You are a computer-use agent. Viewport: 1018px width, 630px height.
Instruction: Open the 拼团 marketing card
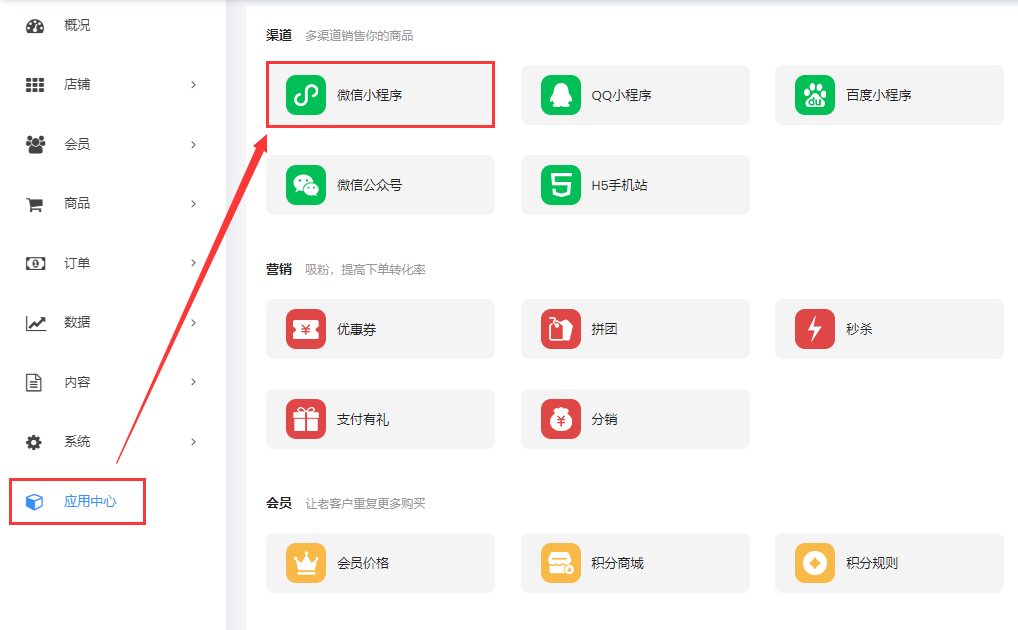pyautogui.click(x=635, y=329)
